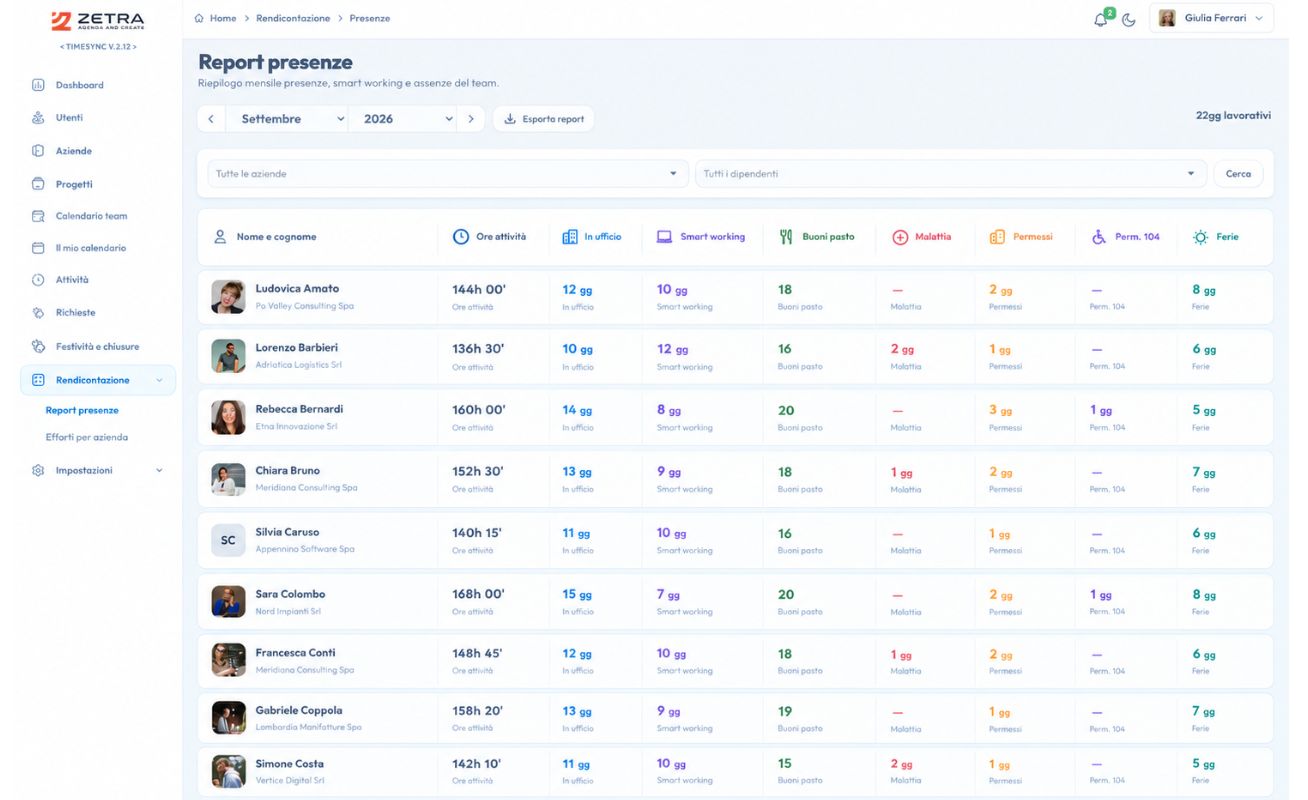This screenshot has width=1308, height=800.
Task: Click the Attività clock icon in sidebar
Action: click(38, 280)
